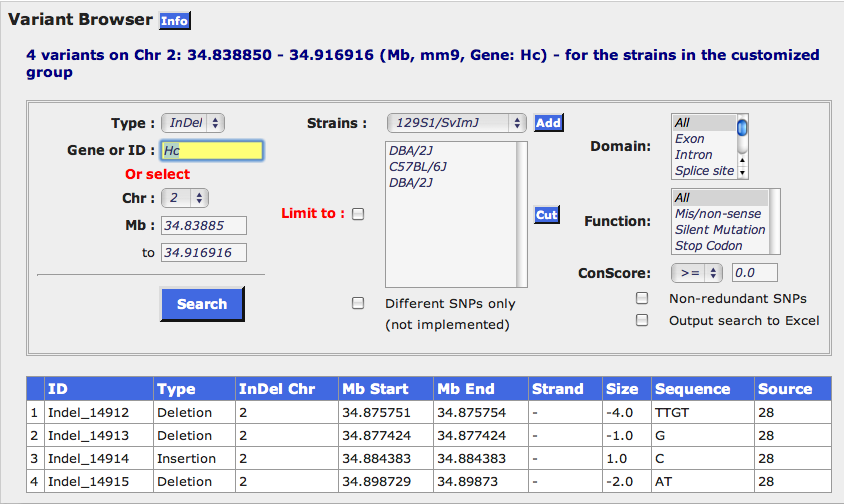Click the Gene or ID input field
Image resolution: width=844 pixels, height=504 pixels.
point(211,150)
